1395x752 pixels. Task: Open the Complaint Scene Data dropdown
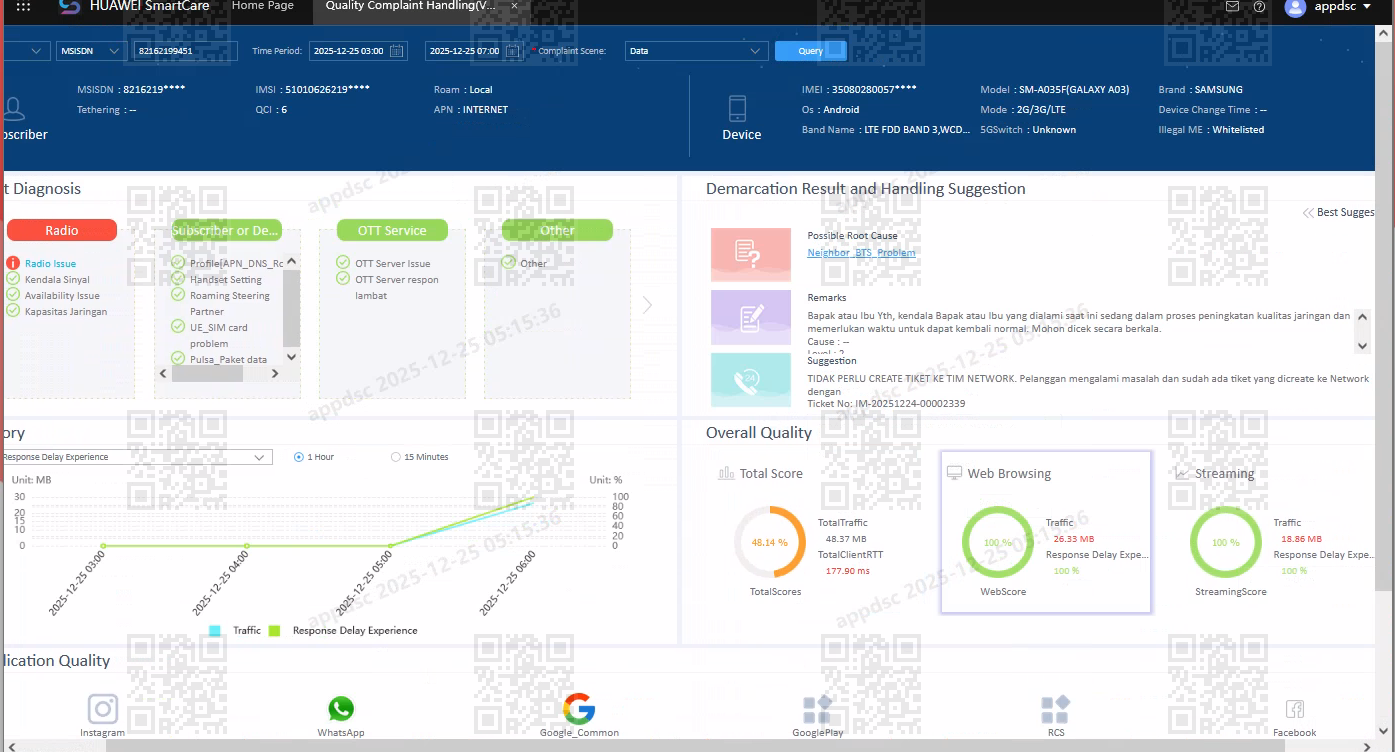696,51
